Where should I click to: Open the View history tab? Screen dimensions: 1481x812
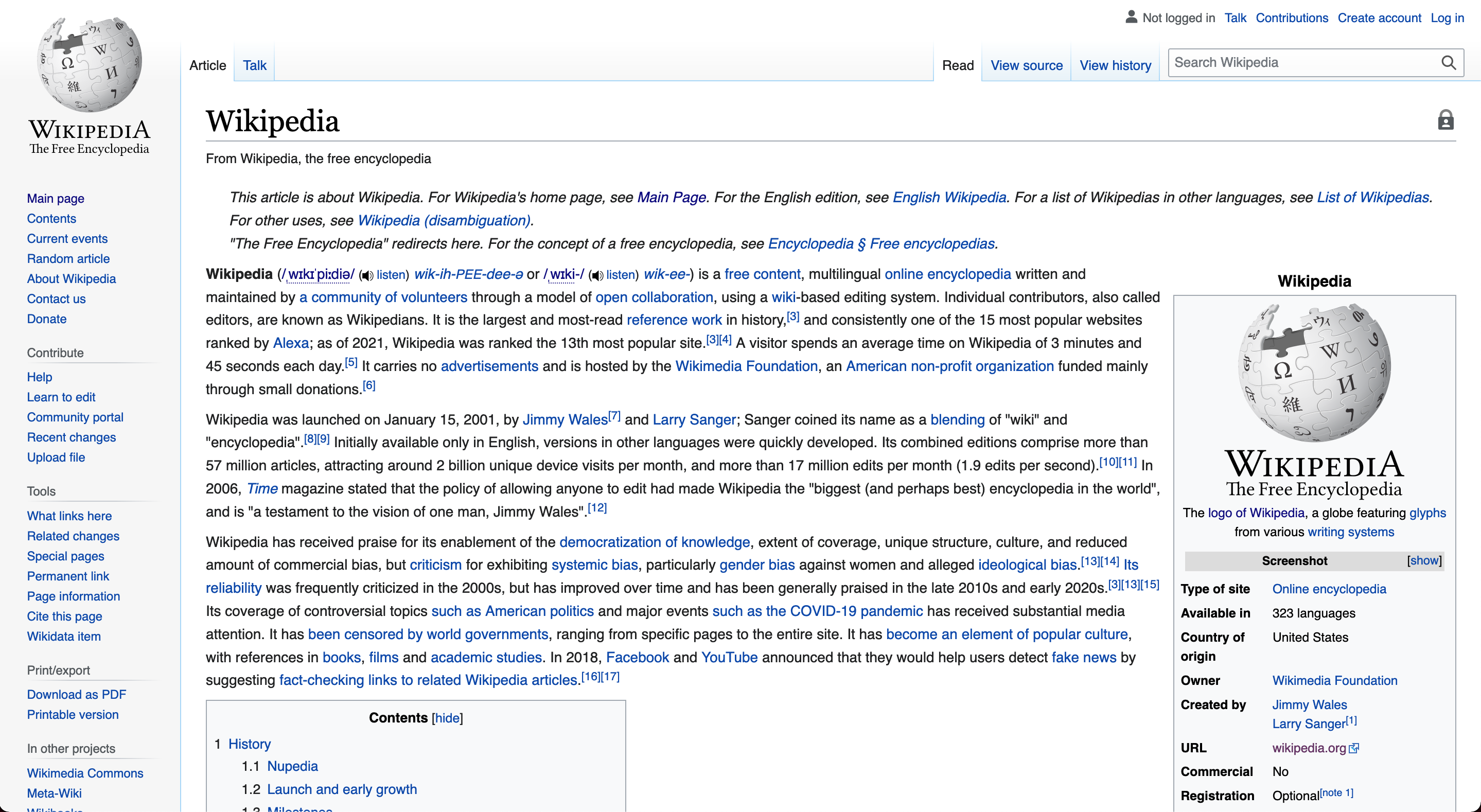tap(1115, 65)
